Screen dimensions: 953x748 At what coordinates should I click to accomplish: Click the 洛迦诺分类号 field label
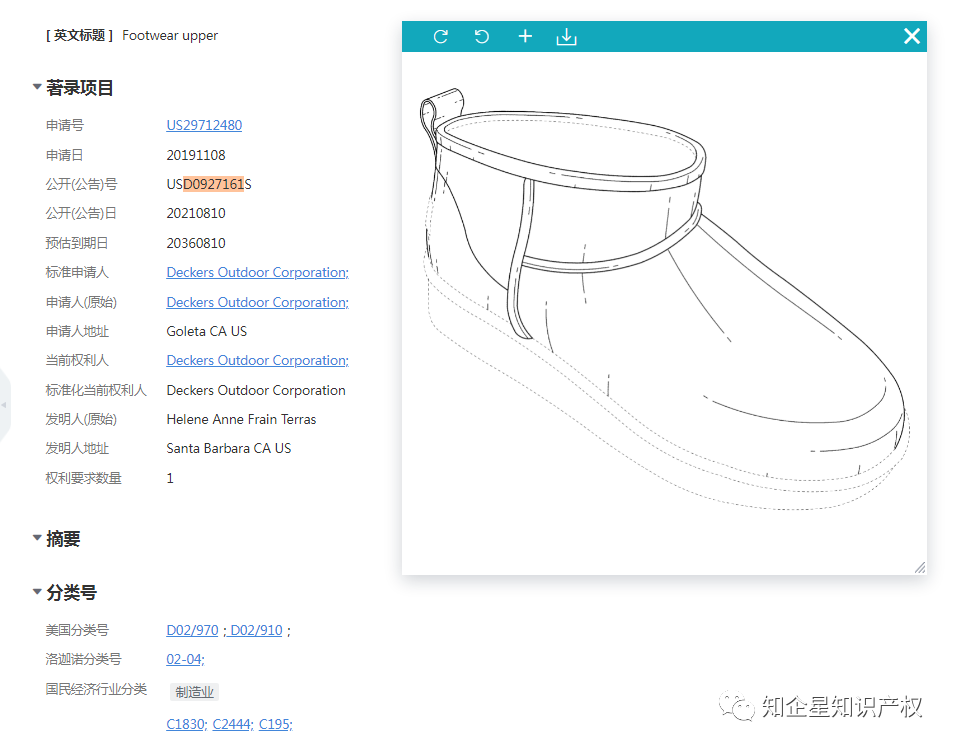(83, 659)
